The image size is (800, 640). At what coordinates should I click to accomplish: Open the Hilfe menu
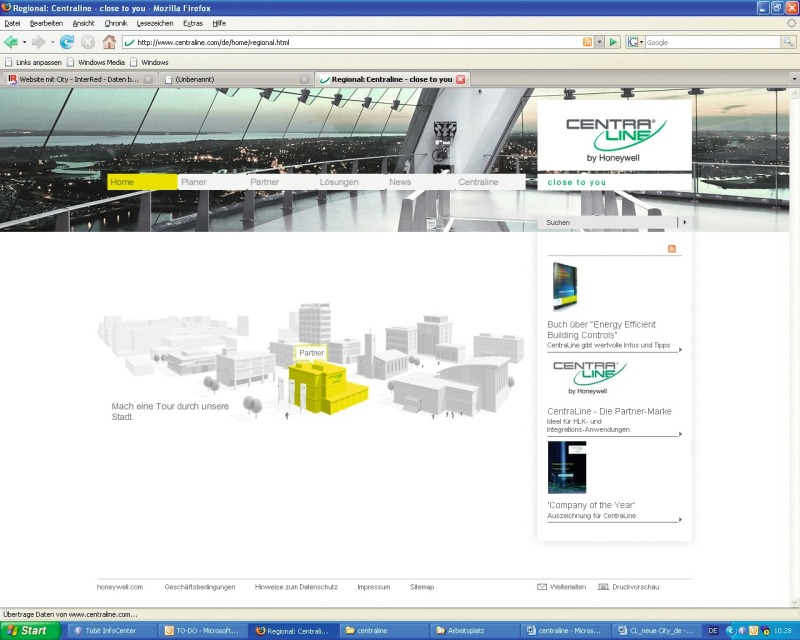[219, 23]
